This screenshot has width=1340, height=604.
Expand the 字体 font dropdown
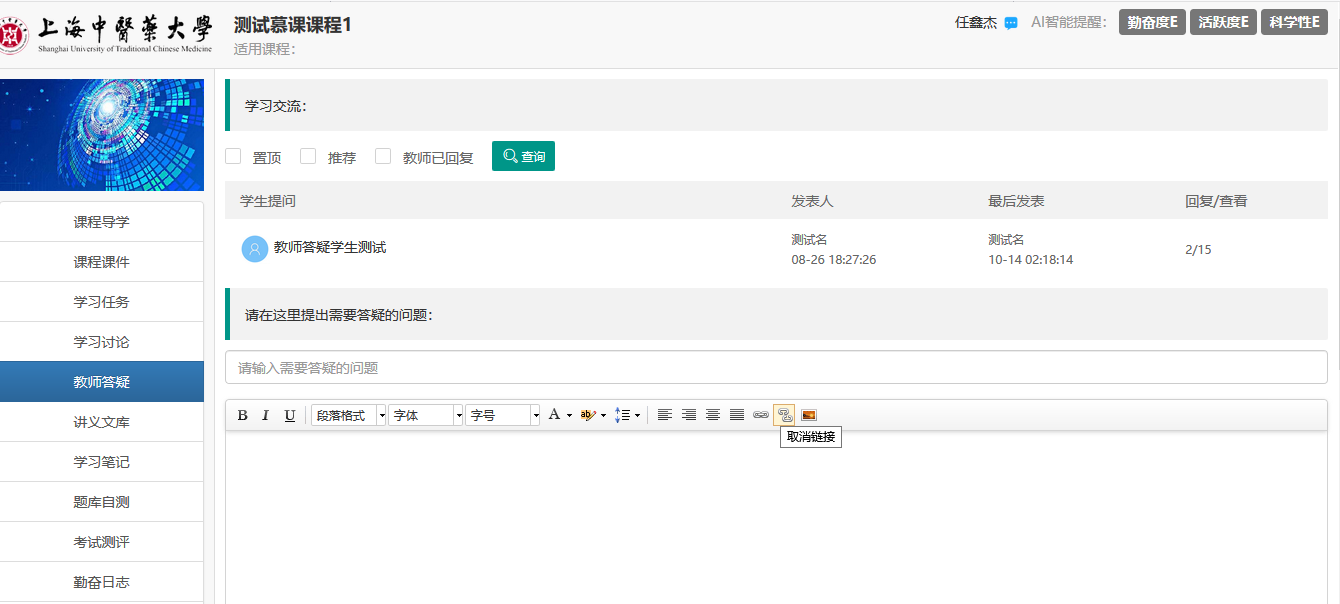[426, 415]
